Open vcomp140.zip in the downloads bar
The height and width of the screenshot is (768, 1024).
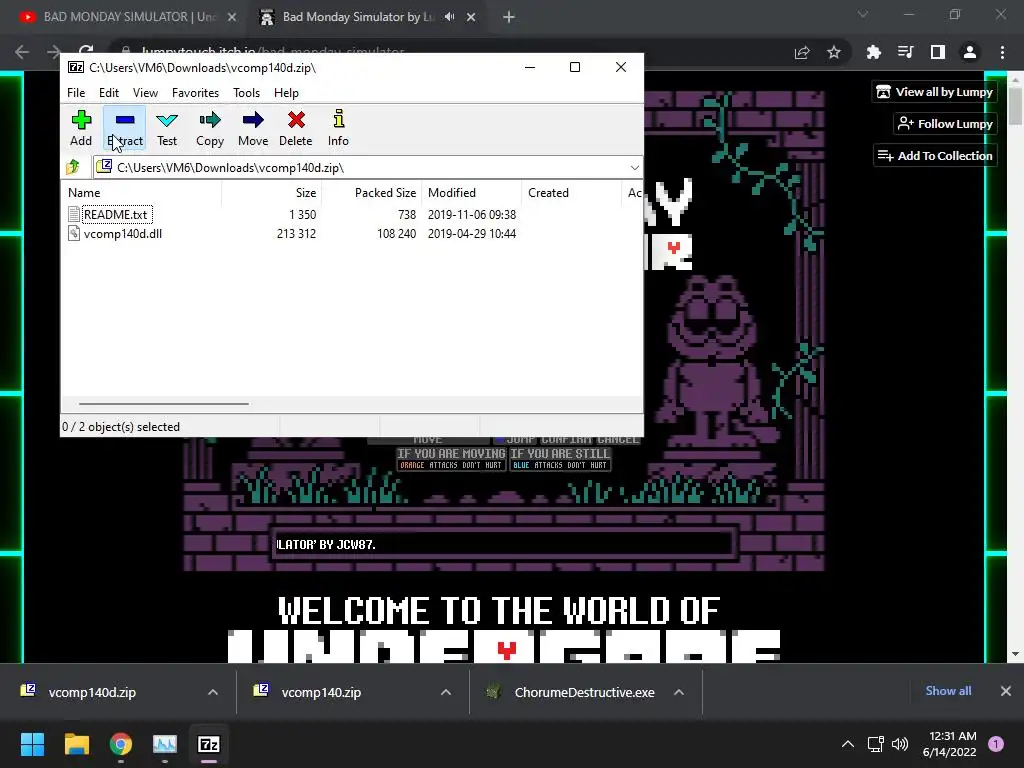[x=321, y=692]
